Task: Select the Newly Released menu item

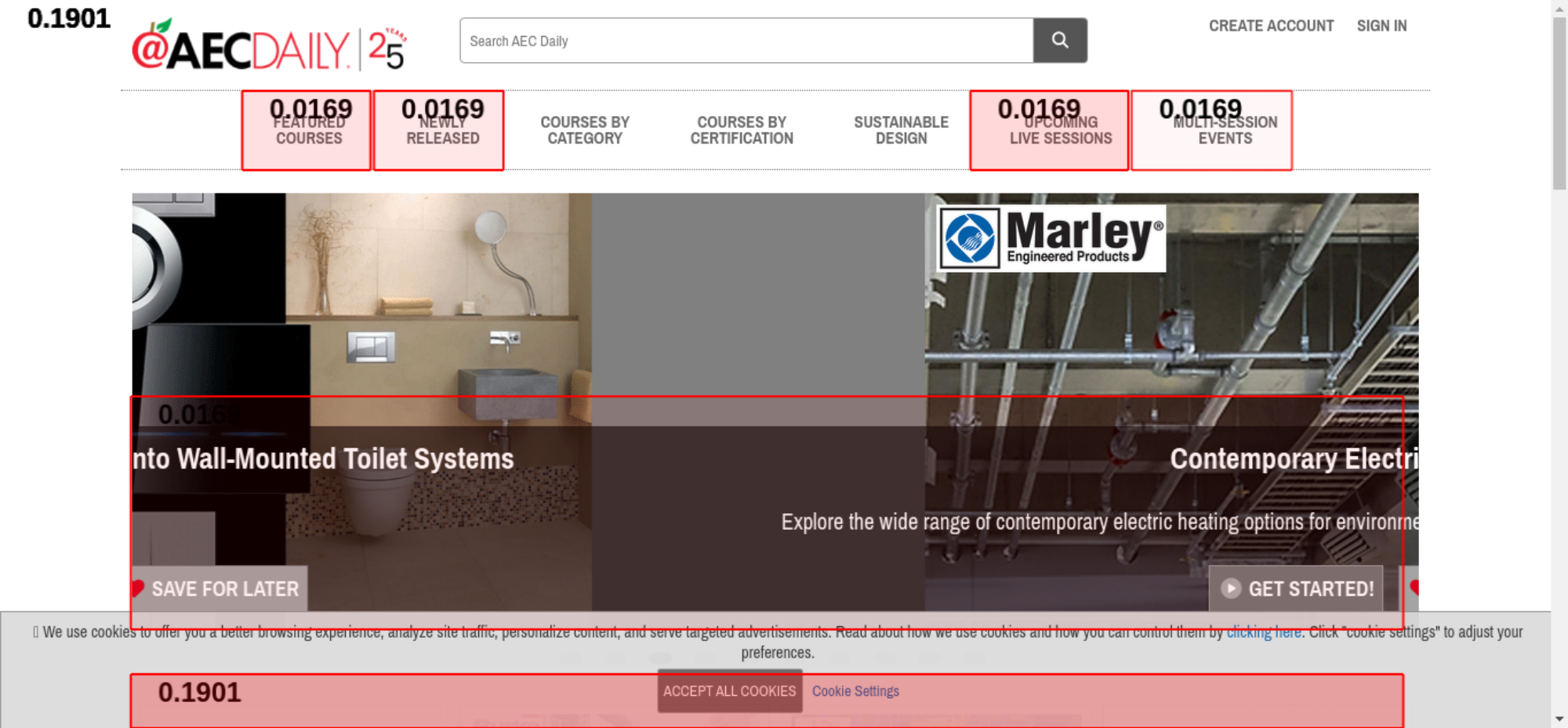Action: (442, 130)
